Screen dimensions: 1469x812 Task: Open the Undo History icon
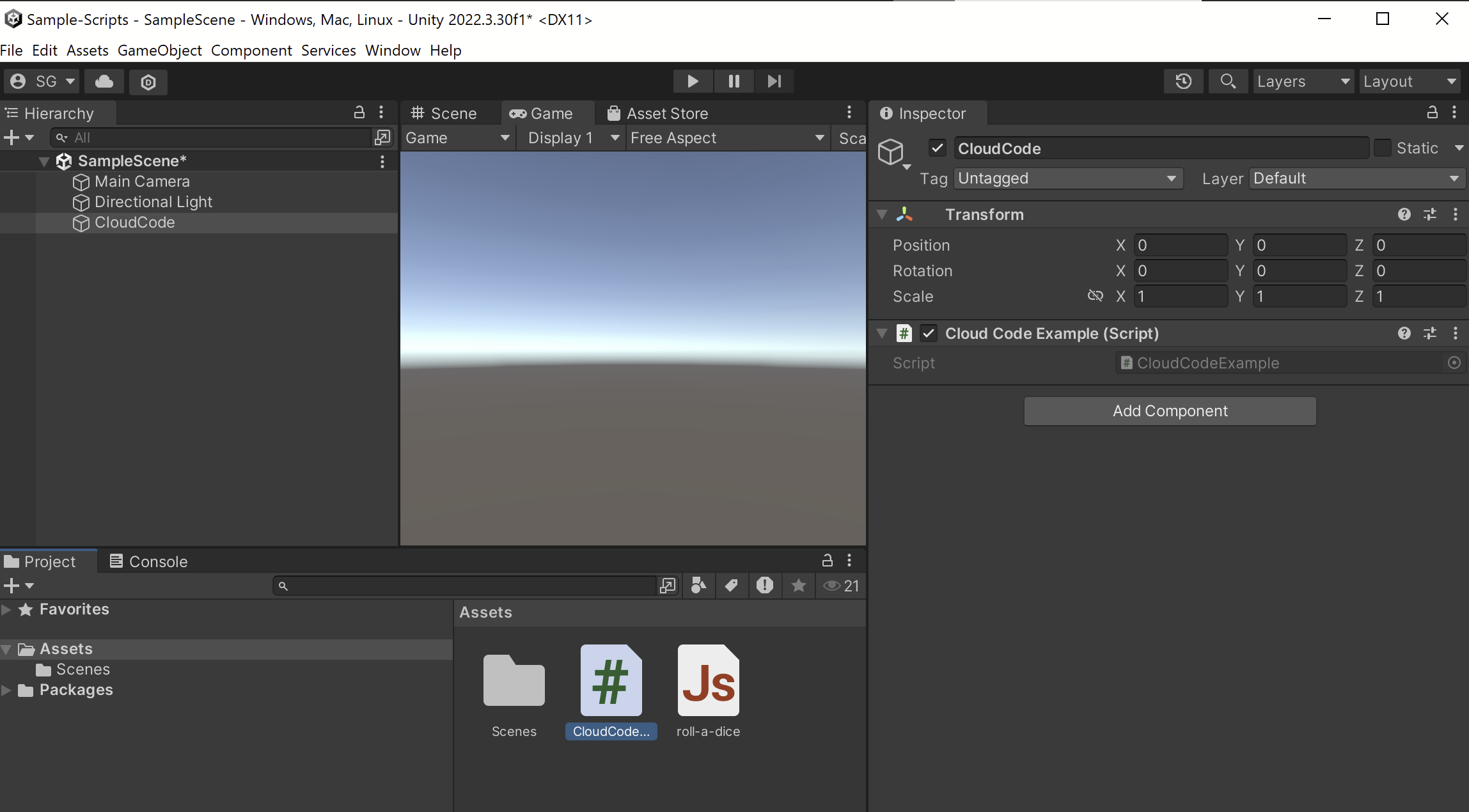tap(1183, 81)
